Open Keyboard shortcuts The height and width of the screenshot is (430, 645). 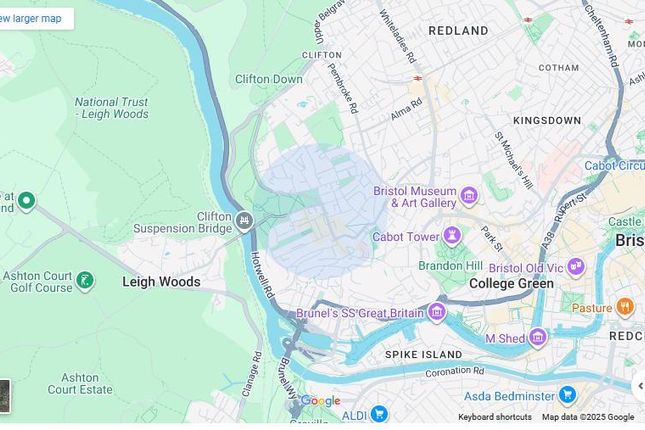(x=495, y=417)
